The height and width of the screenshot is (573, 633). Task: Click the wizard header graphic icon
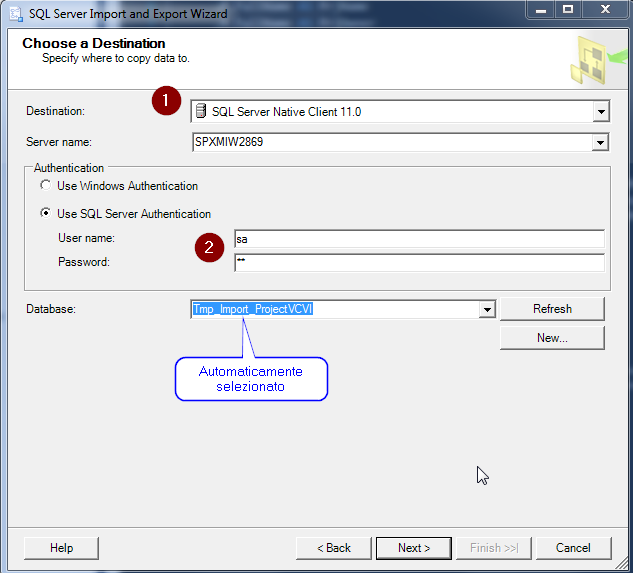(594, 60)
